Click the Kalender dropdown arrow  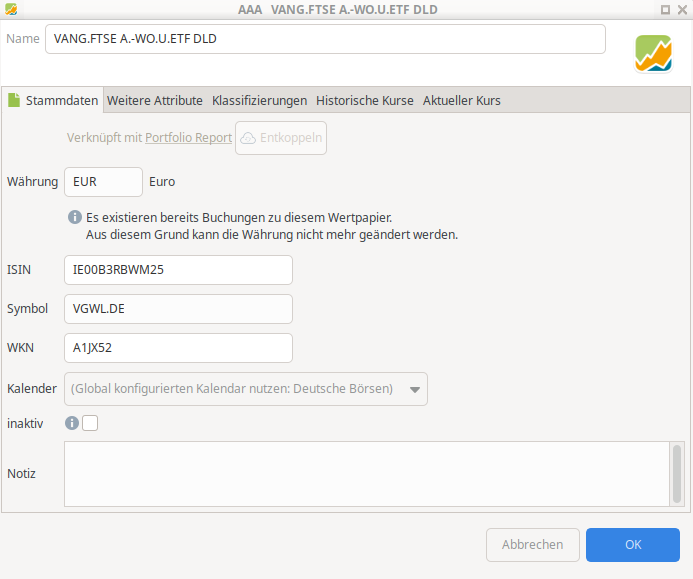(x=415, y=390)
